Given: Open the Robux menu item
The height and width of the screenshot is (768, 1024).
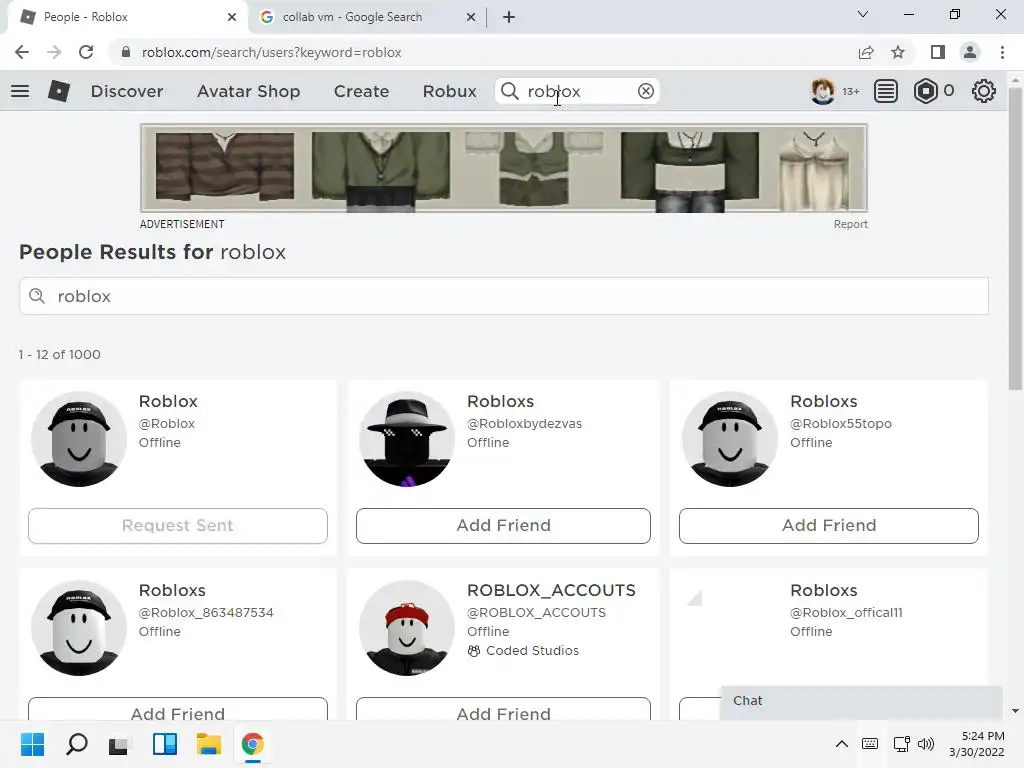Looking at the screenshot, I should [x=449, y=91].
